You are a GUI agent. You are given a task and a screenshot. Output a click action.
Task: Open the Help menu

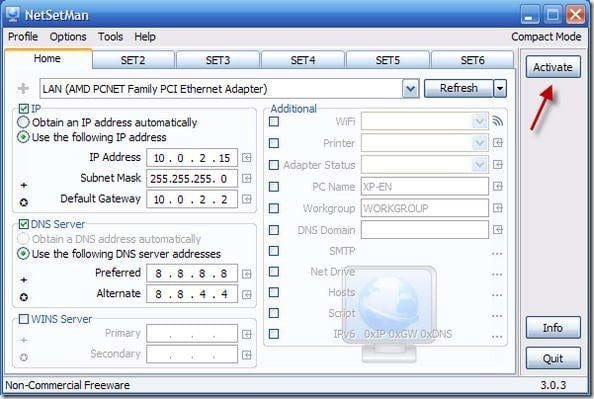point(145,37)
